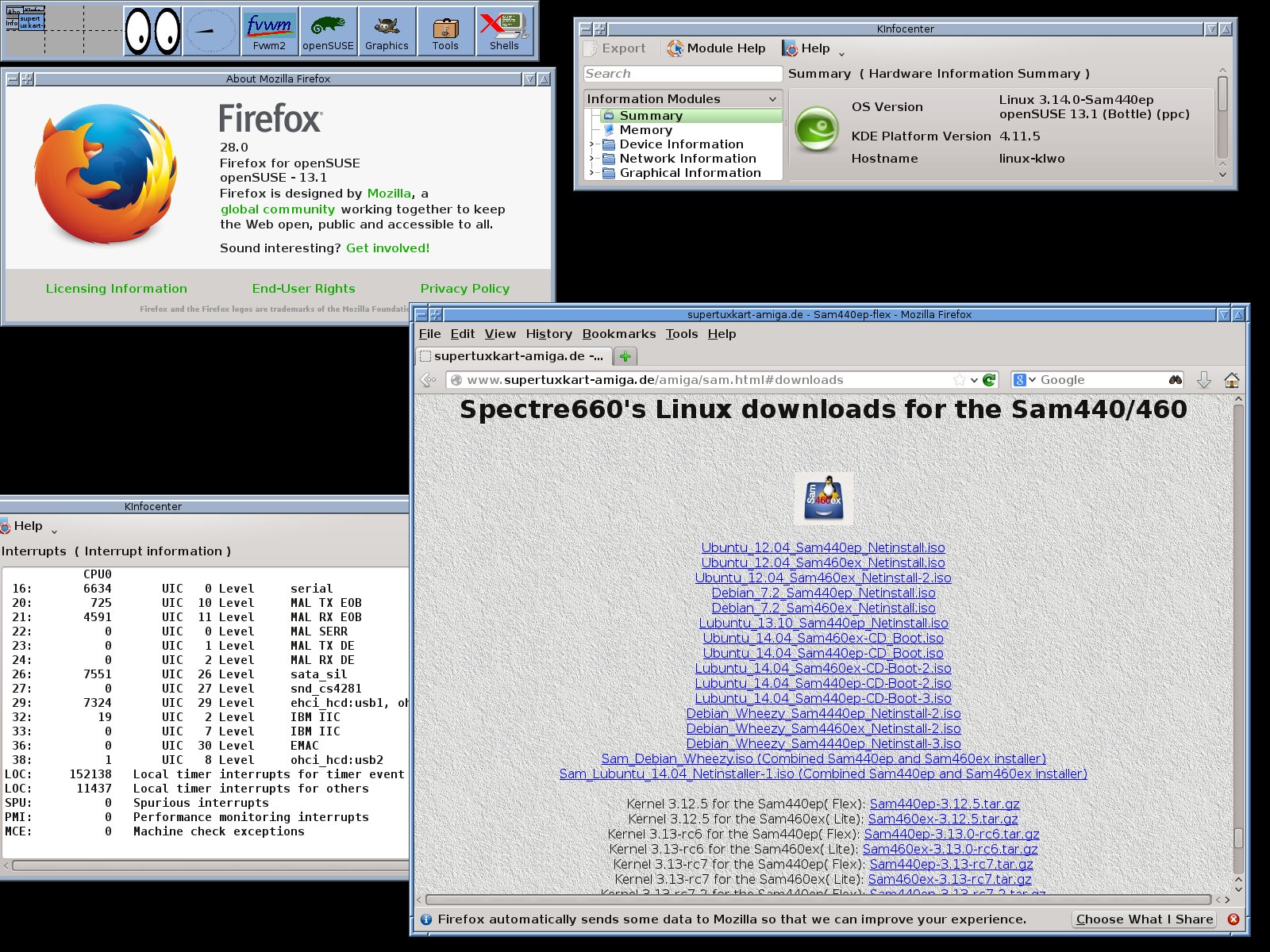The image size is (1270, 952).
Task: Open Module Help in KInfocenter
Action: pos(717,48)
